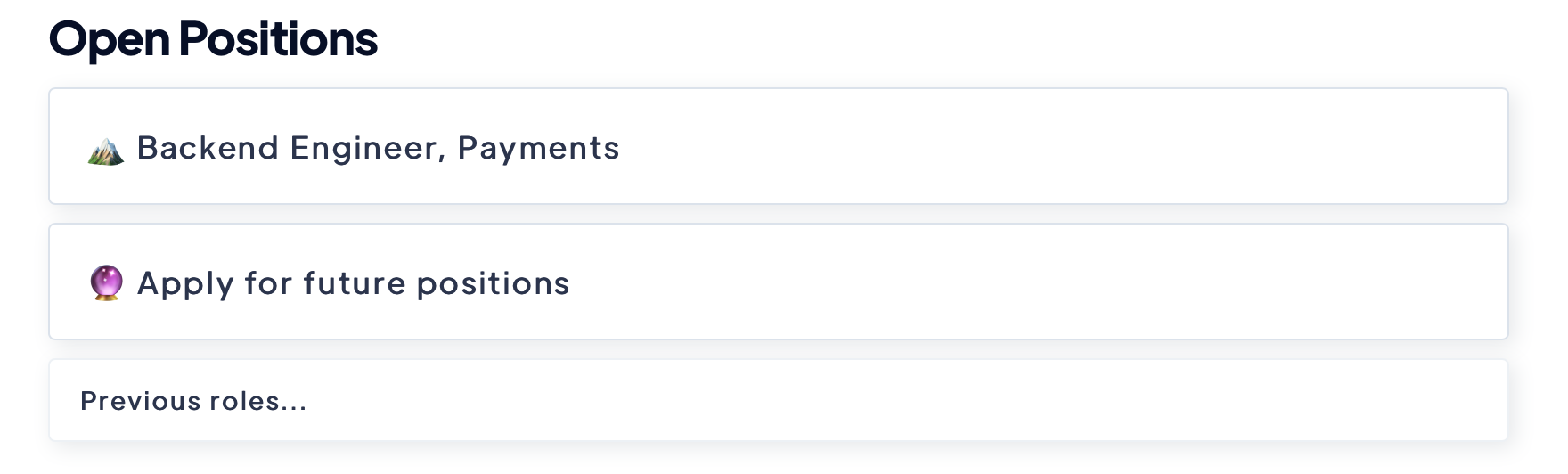1568x474 pixels.
Task: Click the word Payments in job title
Action: coord(538,148)
